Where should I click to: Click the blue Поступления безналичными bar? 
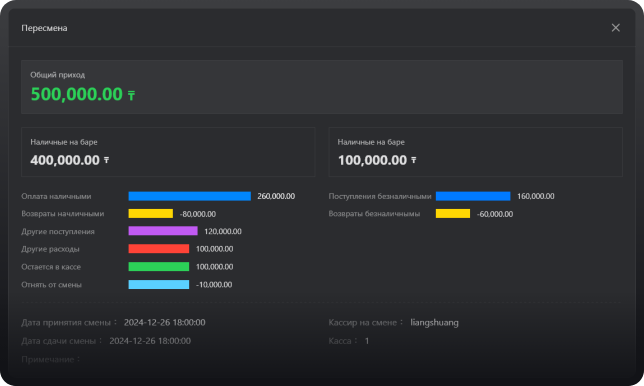[473, 196]
